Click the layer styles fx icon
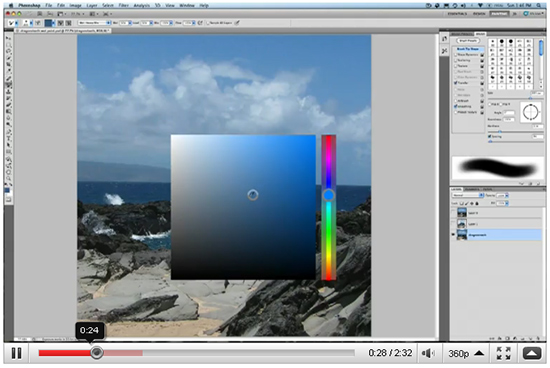 [x=500, y=338]
